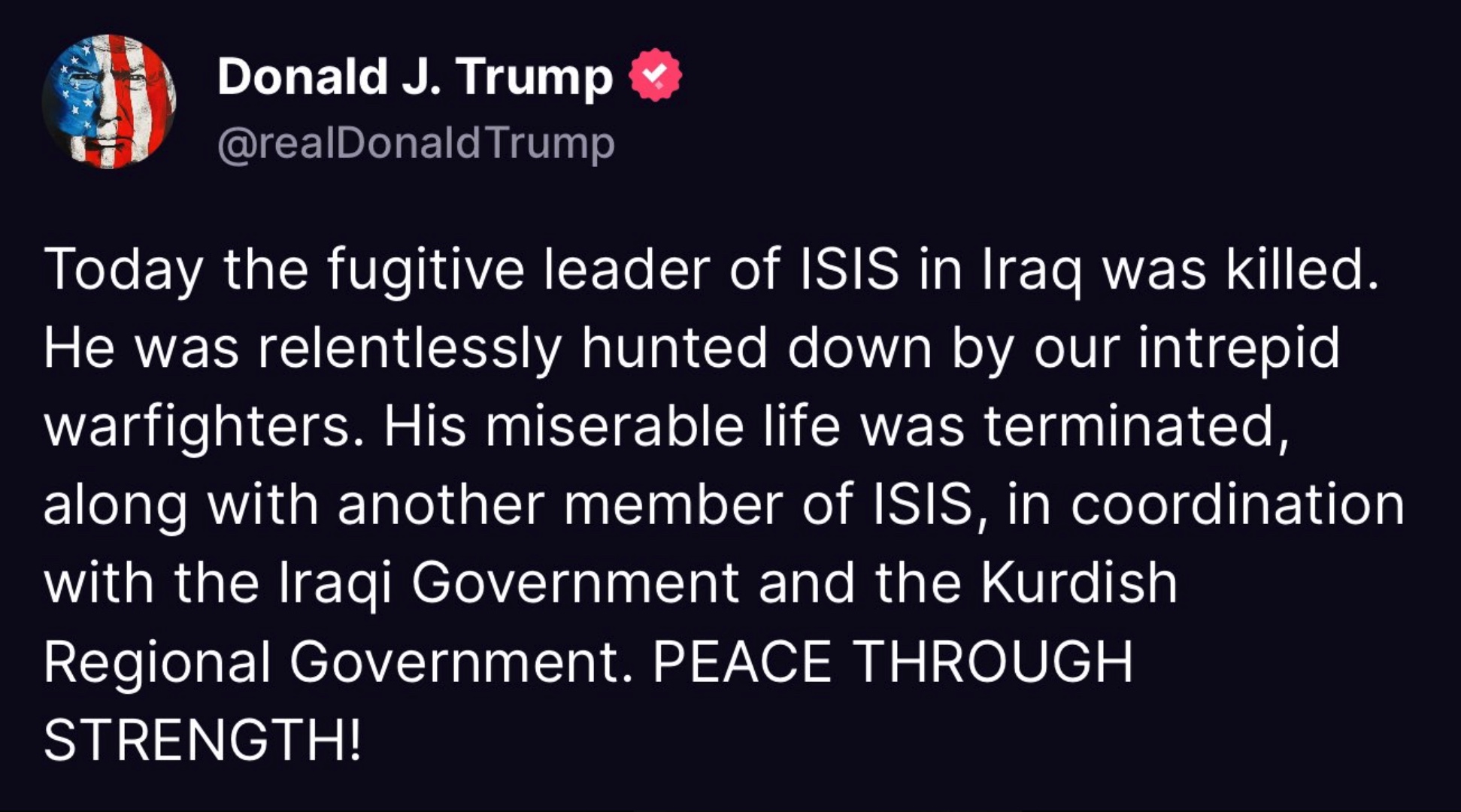This screenshot has width=1461, height=812.
Task: Click the red verified badge icon
Action: click(x=655, y=74)
